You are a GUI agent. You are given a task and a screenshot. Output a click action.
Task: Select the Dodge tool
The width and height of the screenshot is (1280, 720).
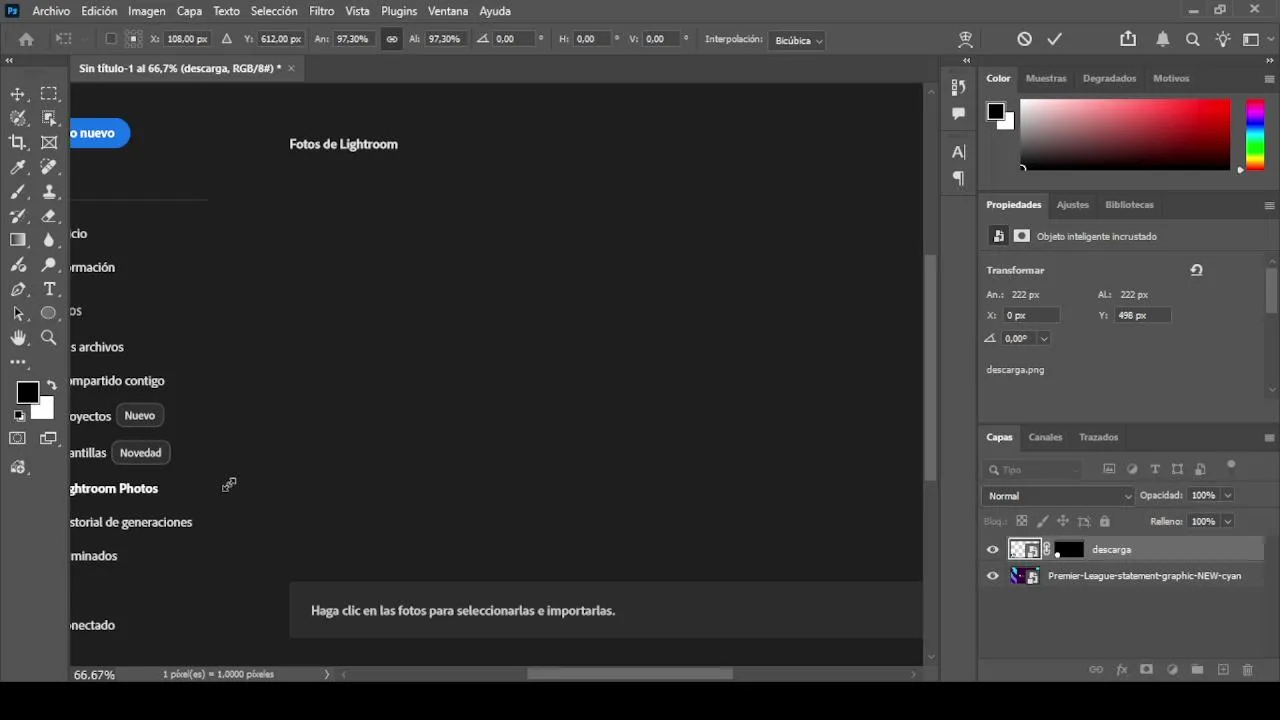tap(49, 265)
